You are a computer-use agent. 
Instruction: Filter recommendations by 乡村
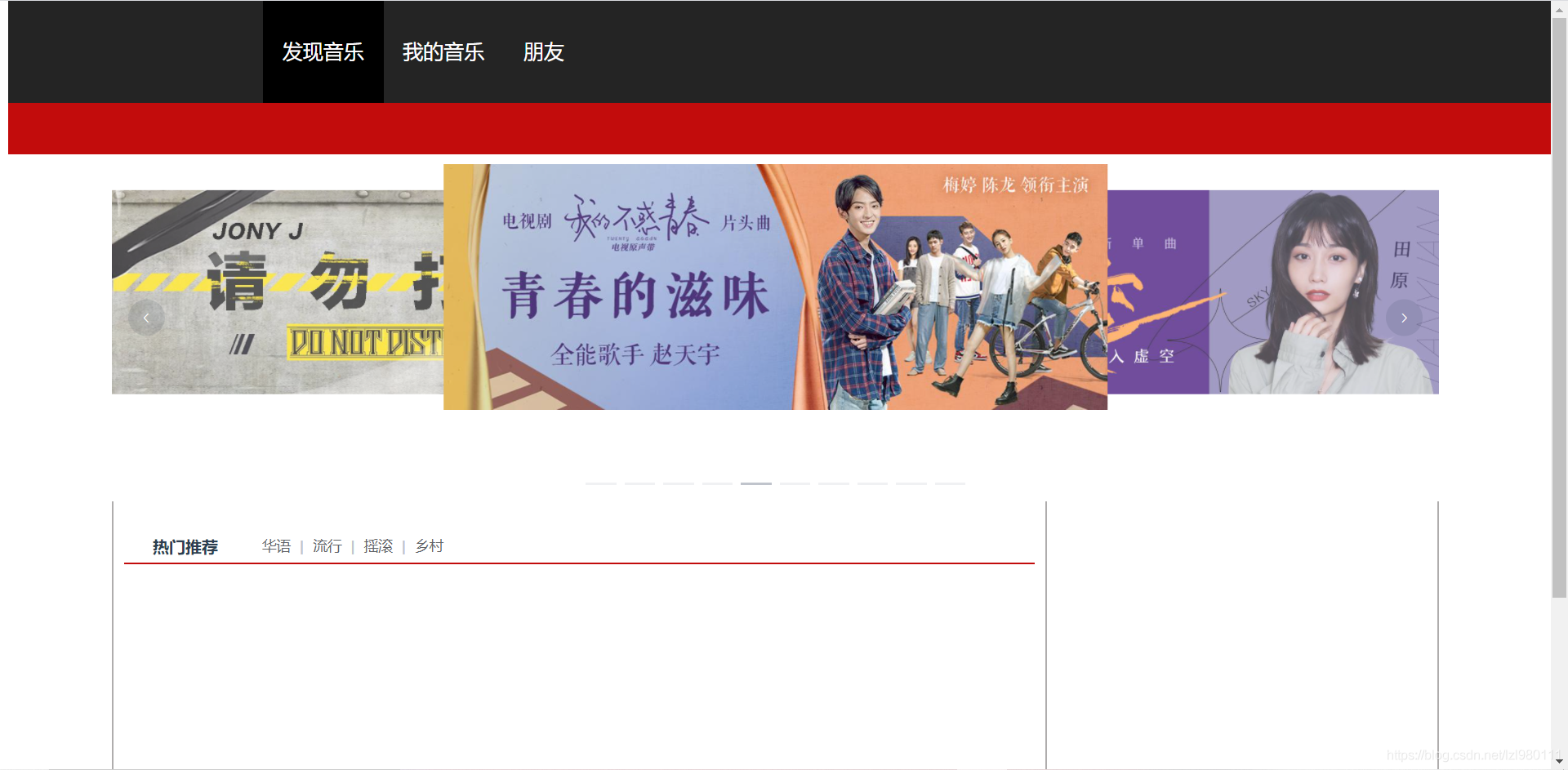coord(430,546)
